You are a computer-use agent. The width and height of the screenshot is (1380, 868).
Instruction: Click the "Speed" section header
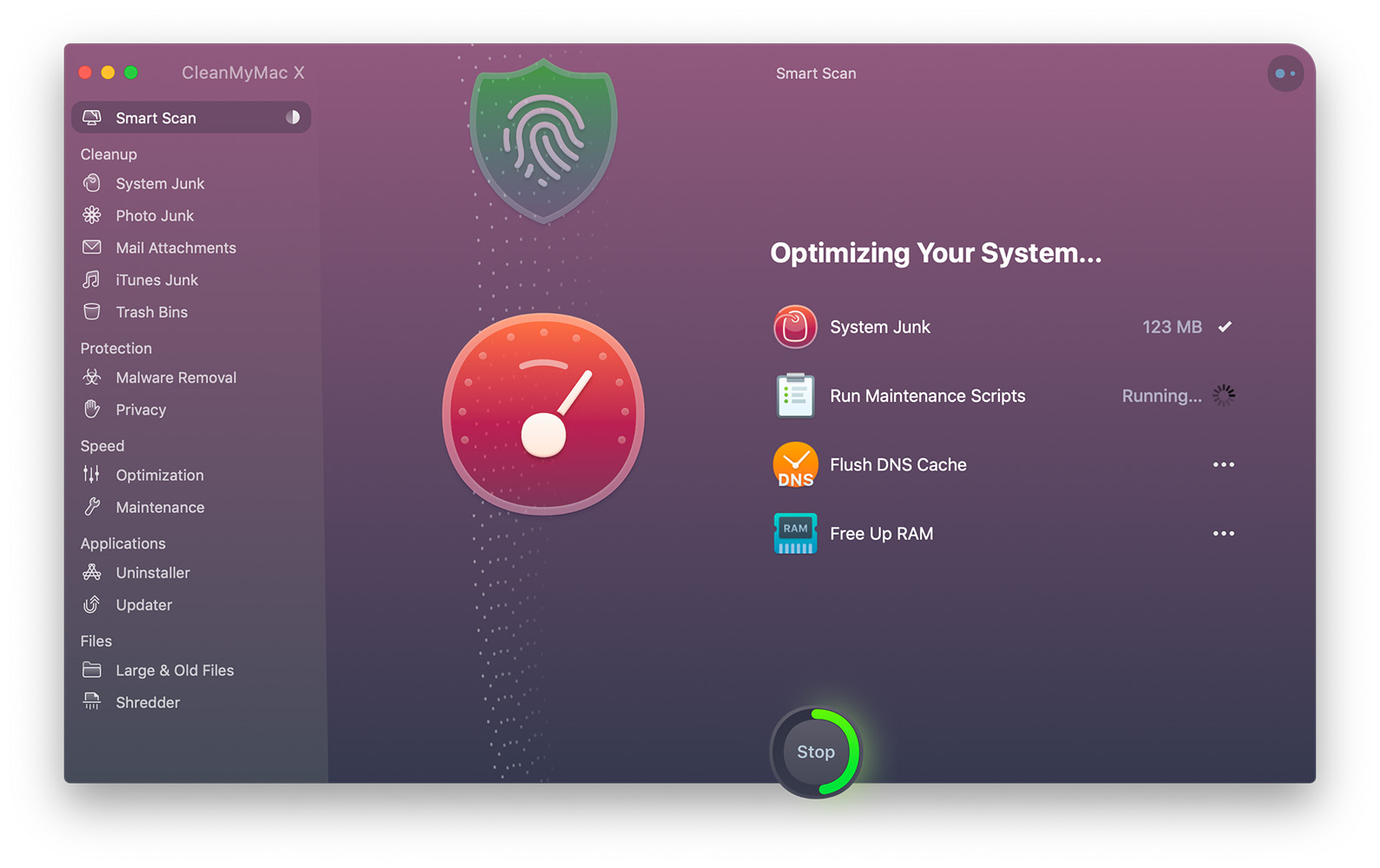(102, 446)
